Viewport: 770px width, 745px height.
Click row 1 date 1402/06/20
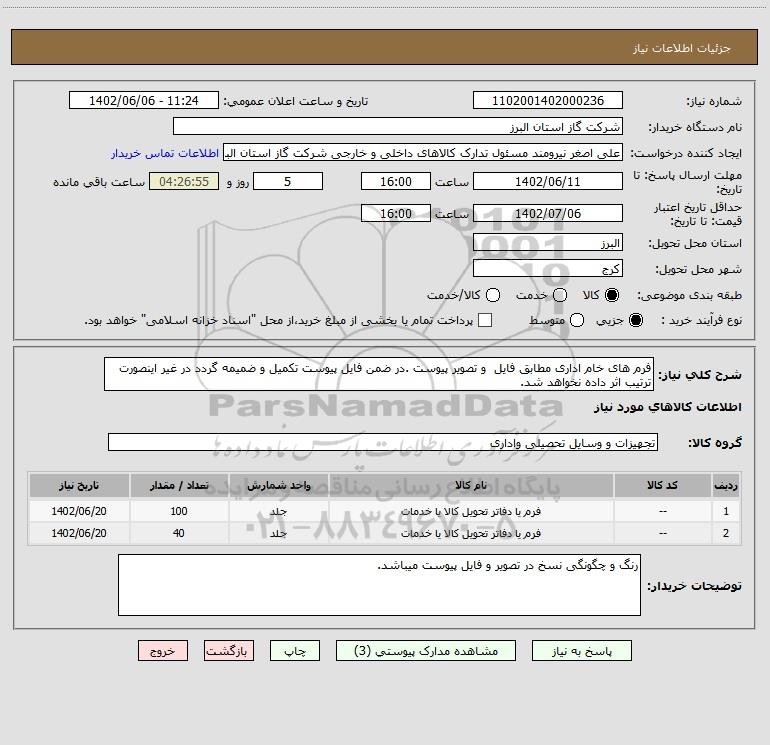pyautogui.click(x=79, y=511)
